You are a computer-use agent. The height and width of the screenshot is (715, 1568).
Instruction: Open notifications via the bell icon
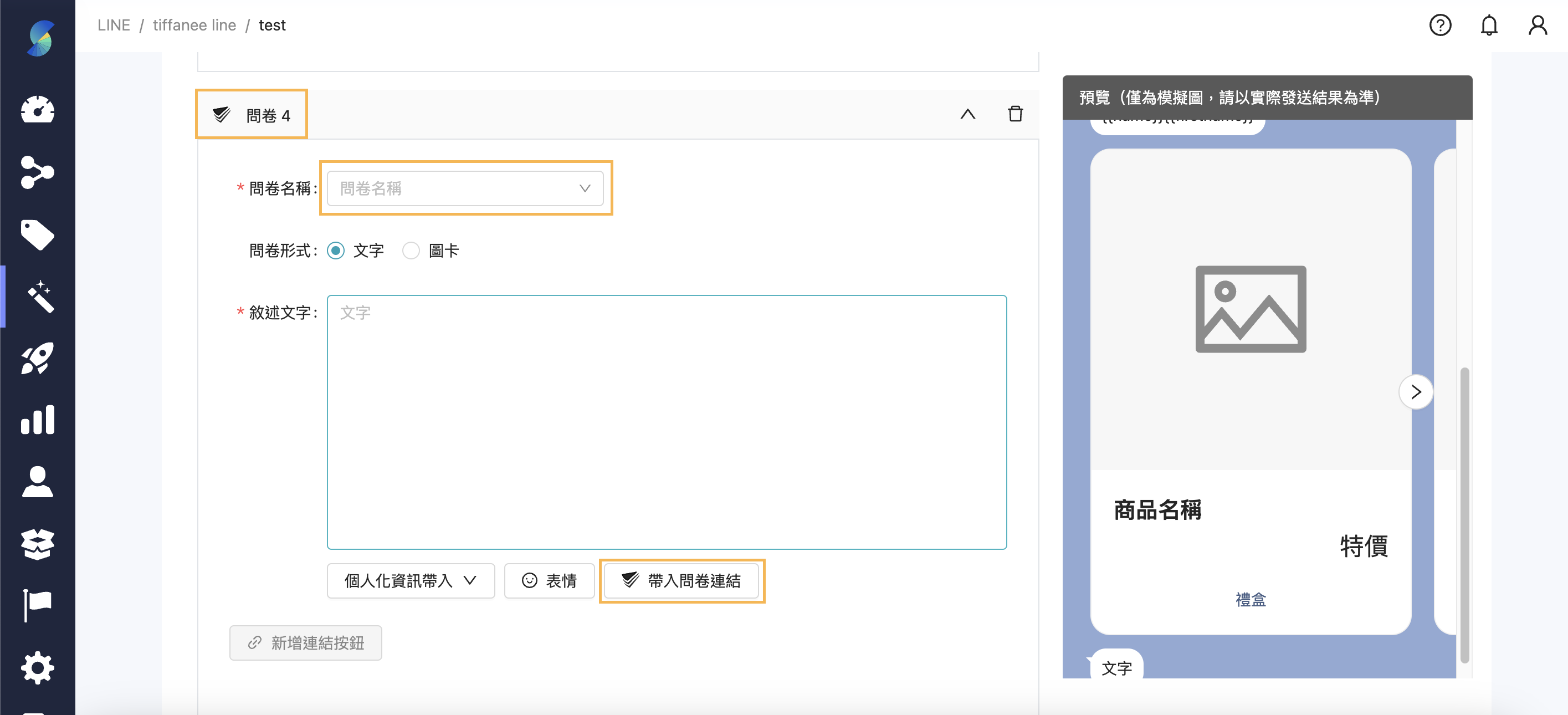click(x=1489, y=25)
